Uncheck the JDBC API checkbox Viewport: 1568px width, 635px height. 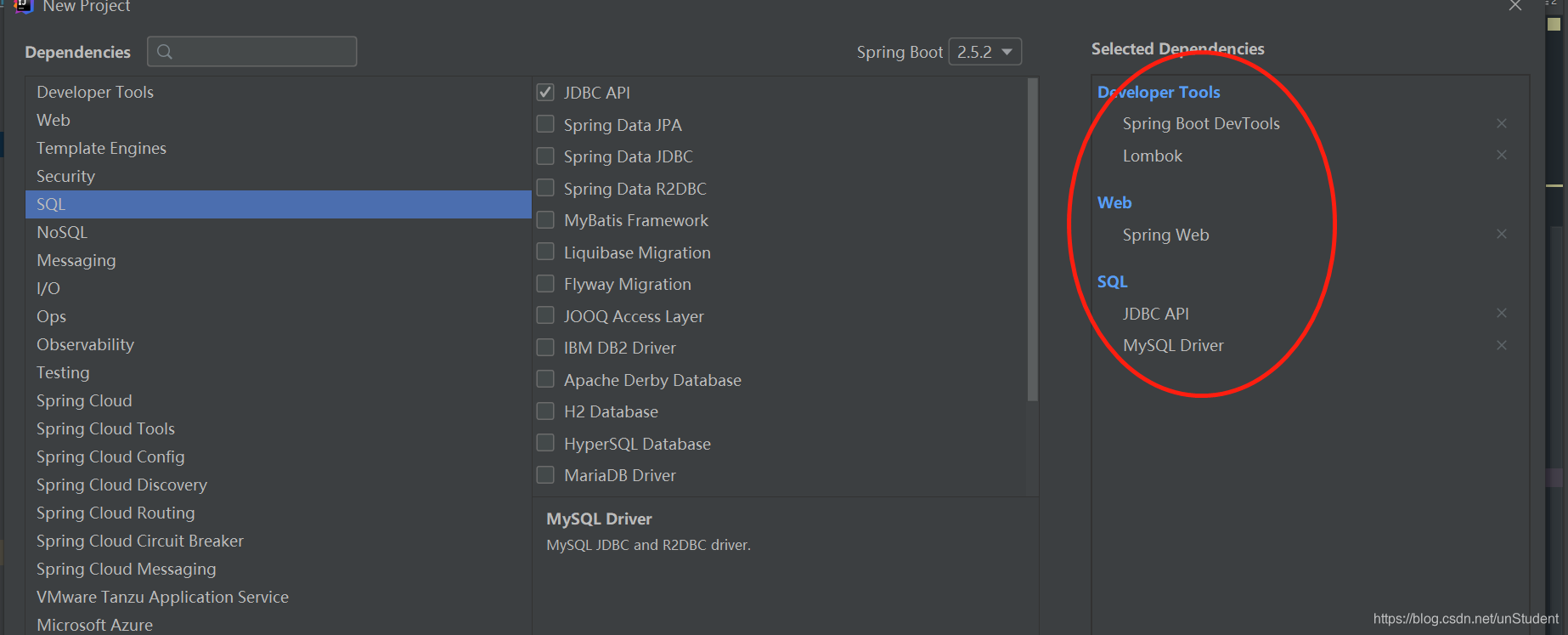pyautogui.click(x=545, y=92)
